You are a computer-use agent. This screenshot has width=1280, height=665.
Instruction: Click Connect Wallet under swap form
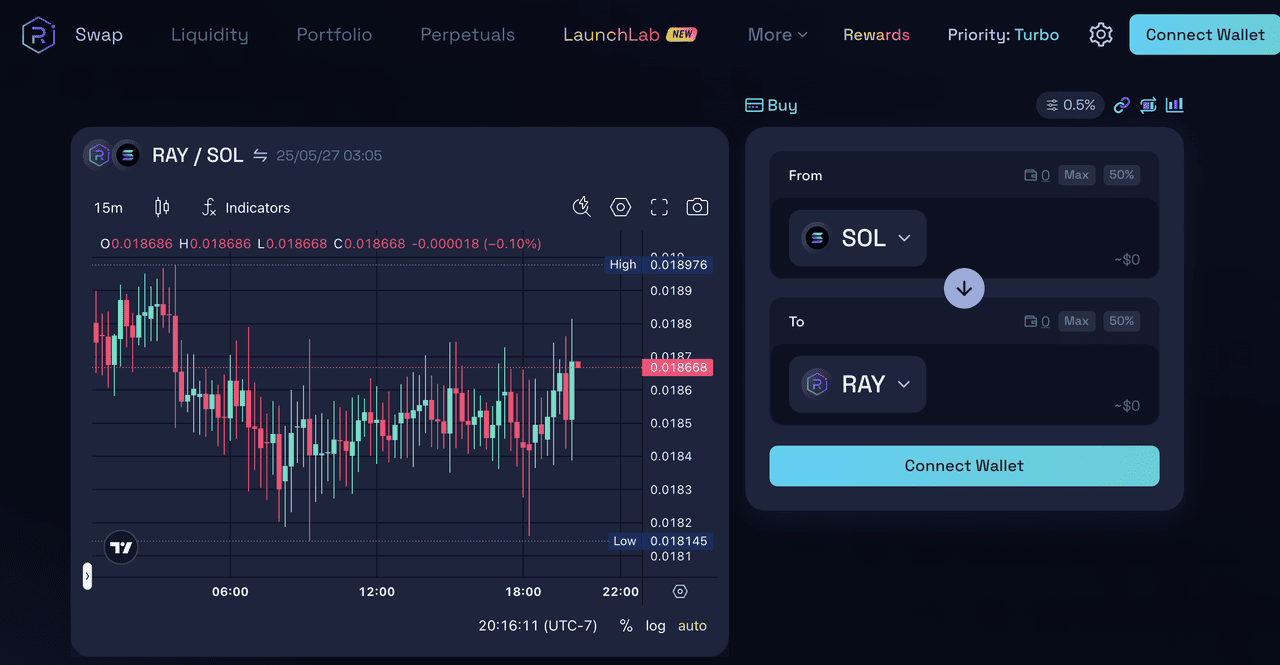coord(964,466)
